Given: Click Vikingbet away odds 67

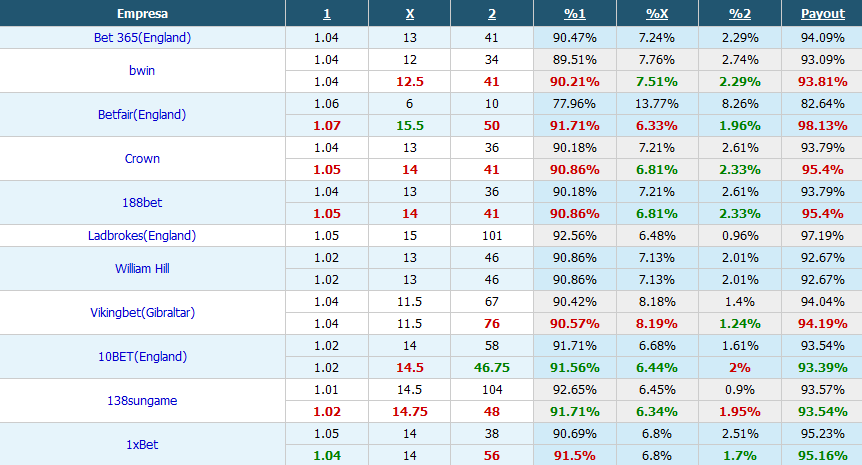Looking at the screenshot, I should click(491, 302).
